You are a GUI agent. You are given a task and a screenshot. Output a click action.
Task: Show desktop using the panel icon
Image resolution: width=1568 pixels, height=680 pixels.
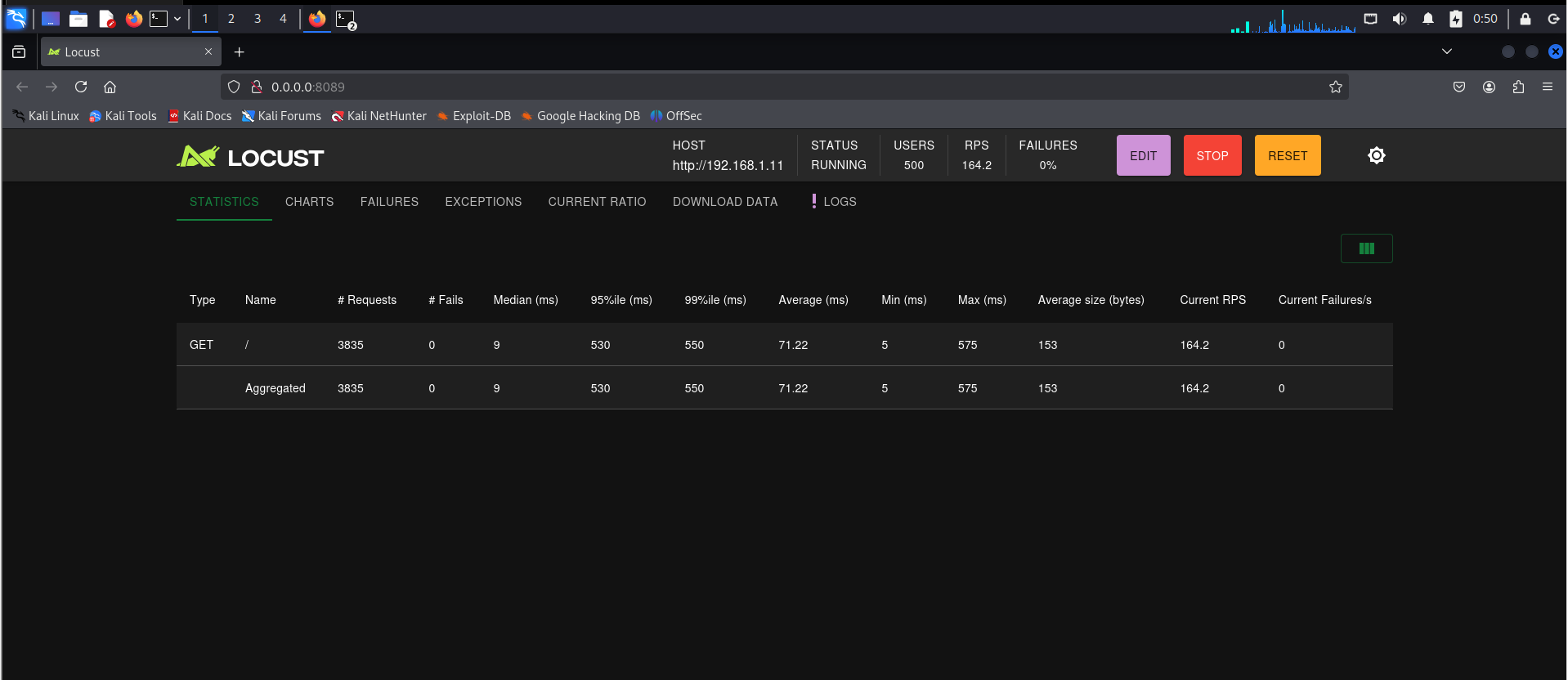51,19
